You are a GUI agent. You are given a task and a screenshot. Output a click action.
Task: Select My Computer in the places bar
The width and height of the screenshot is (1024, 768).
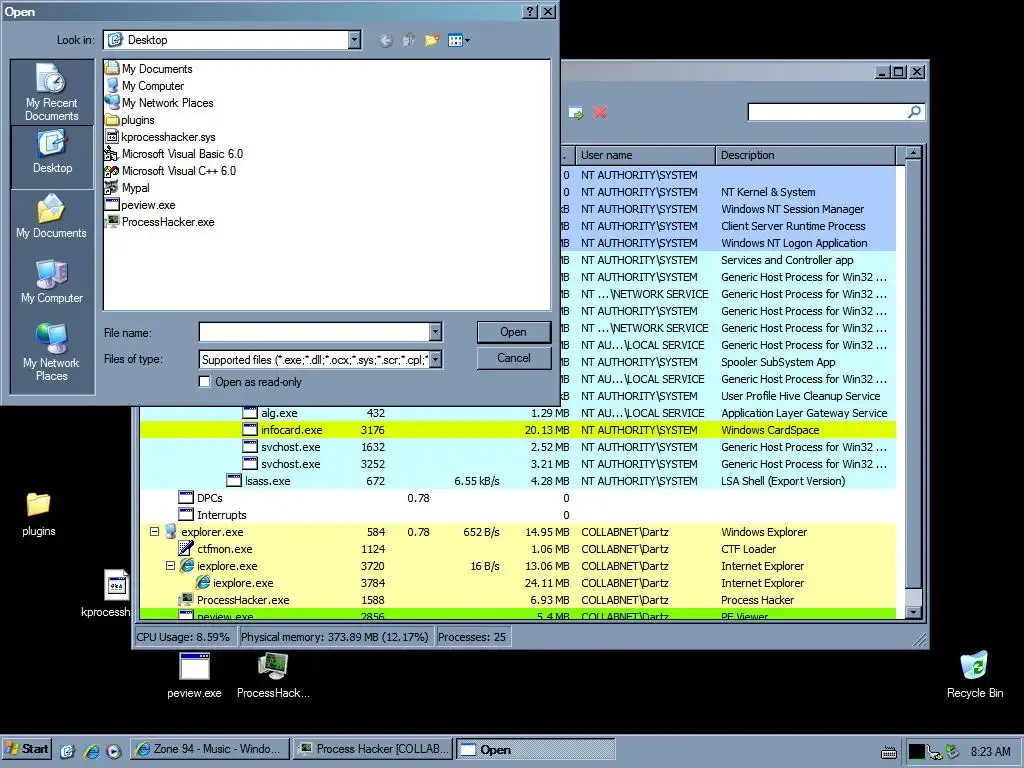(52, 281)
